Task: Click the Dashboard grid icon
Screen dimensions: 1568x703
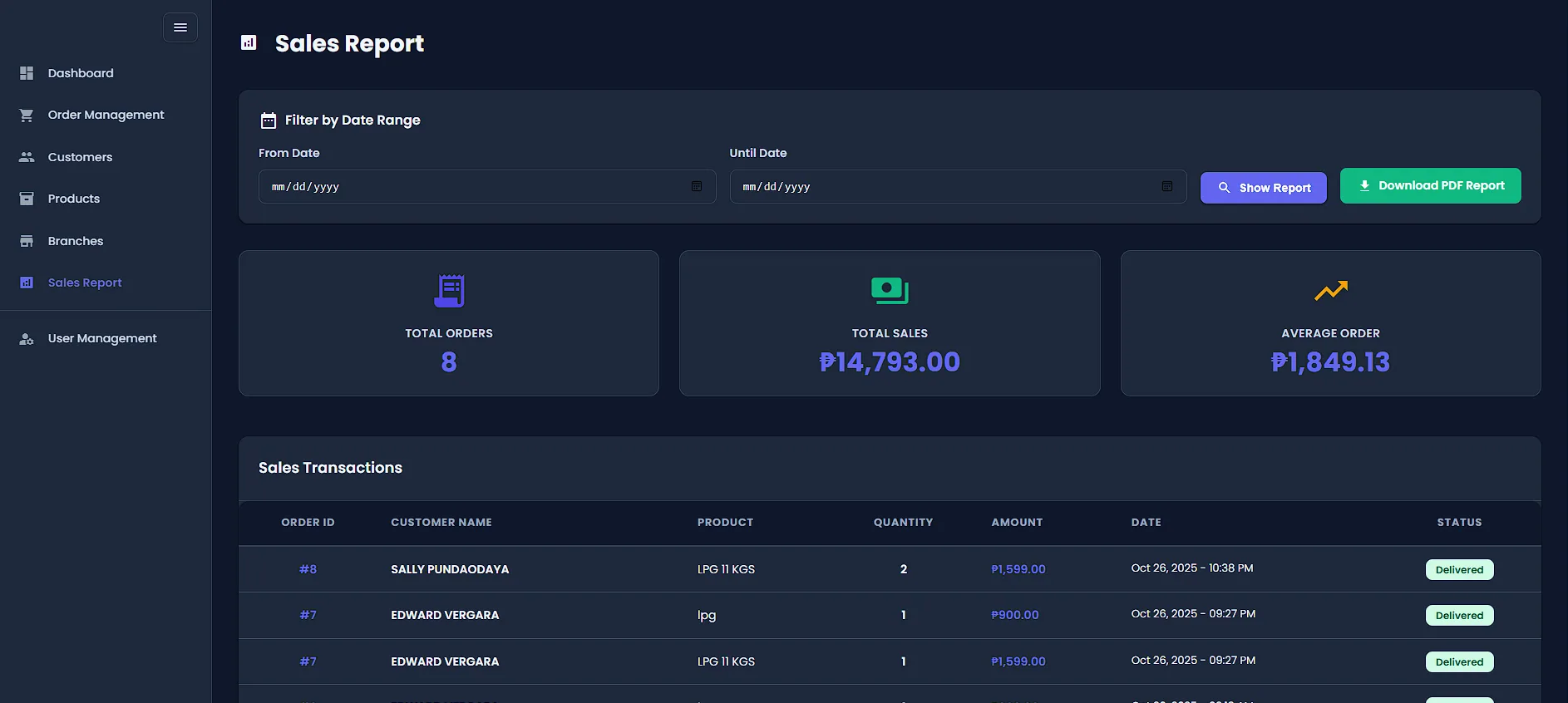Action: click(x=27, y=73)
